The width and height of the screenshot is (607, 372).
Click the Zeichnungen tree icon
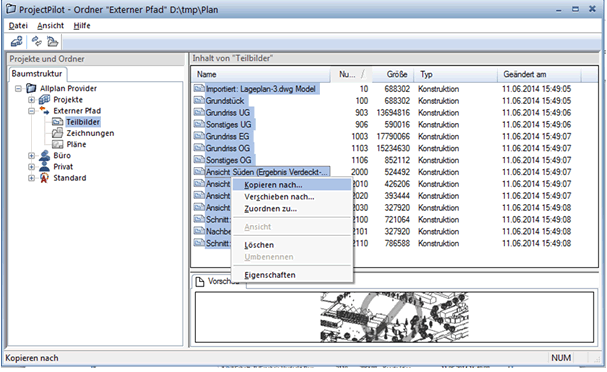tap(57, 133)
